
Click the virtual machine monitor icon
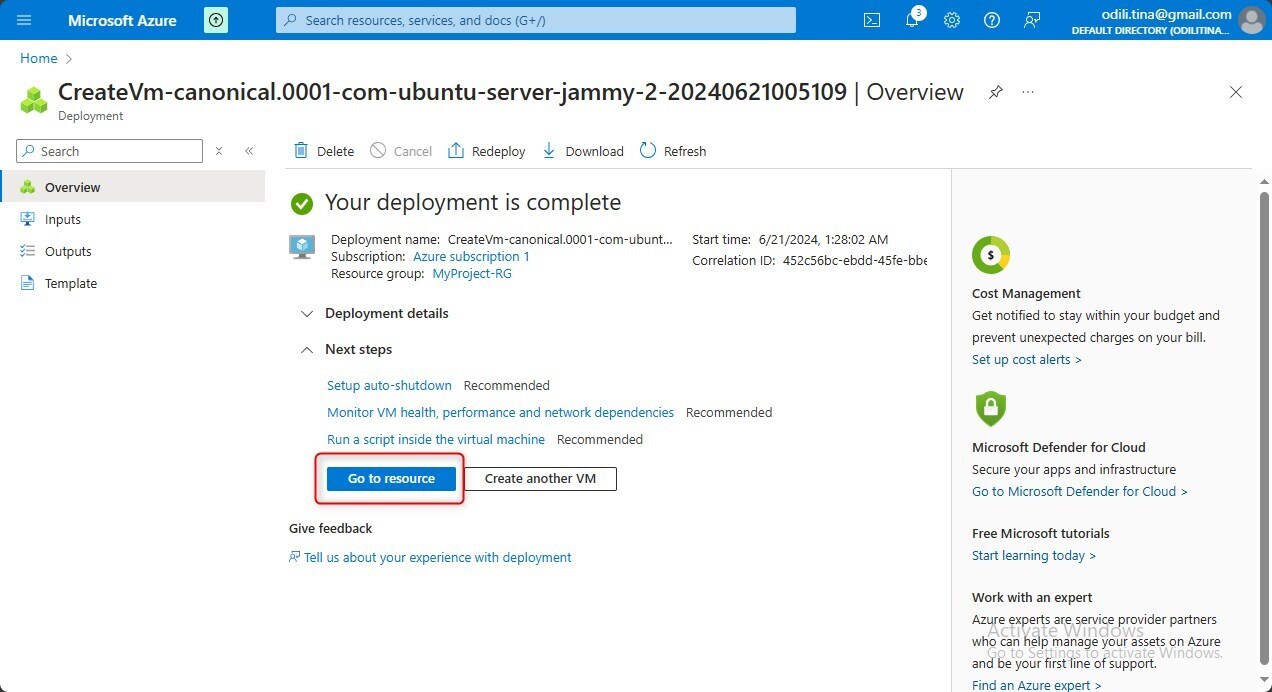coord(302,247)
